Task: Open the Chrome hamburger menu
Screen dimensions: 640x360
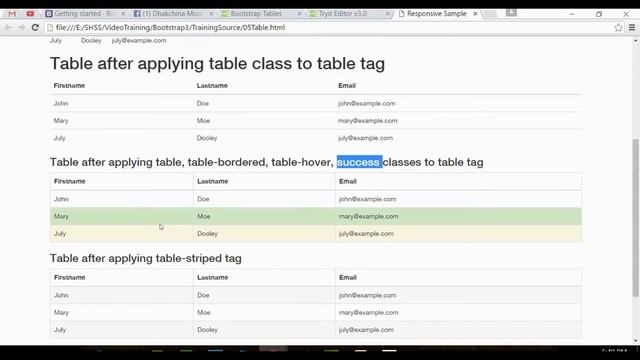Action: (x=632, y=27)
